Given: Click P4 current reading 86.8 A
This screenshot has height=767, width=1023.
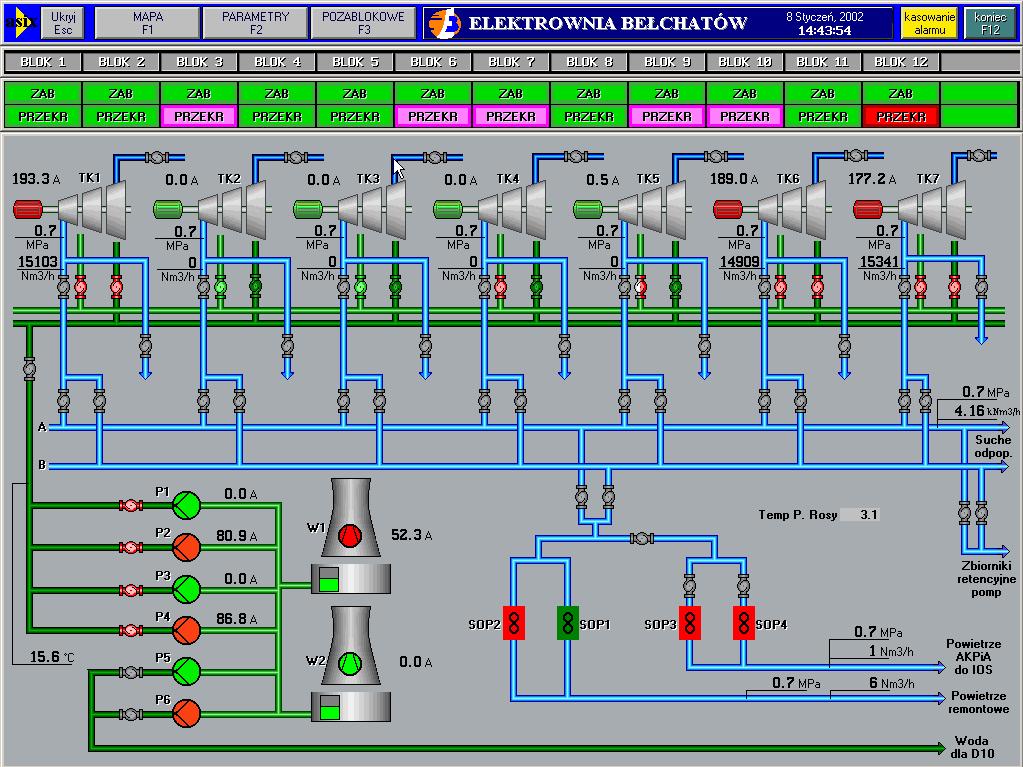Looking at the screenshot, I should coord(237,618).
